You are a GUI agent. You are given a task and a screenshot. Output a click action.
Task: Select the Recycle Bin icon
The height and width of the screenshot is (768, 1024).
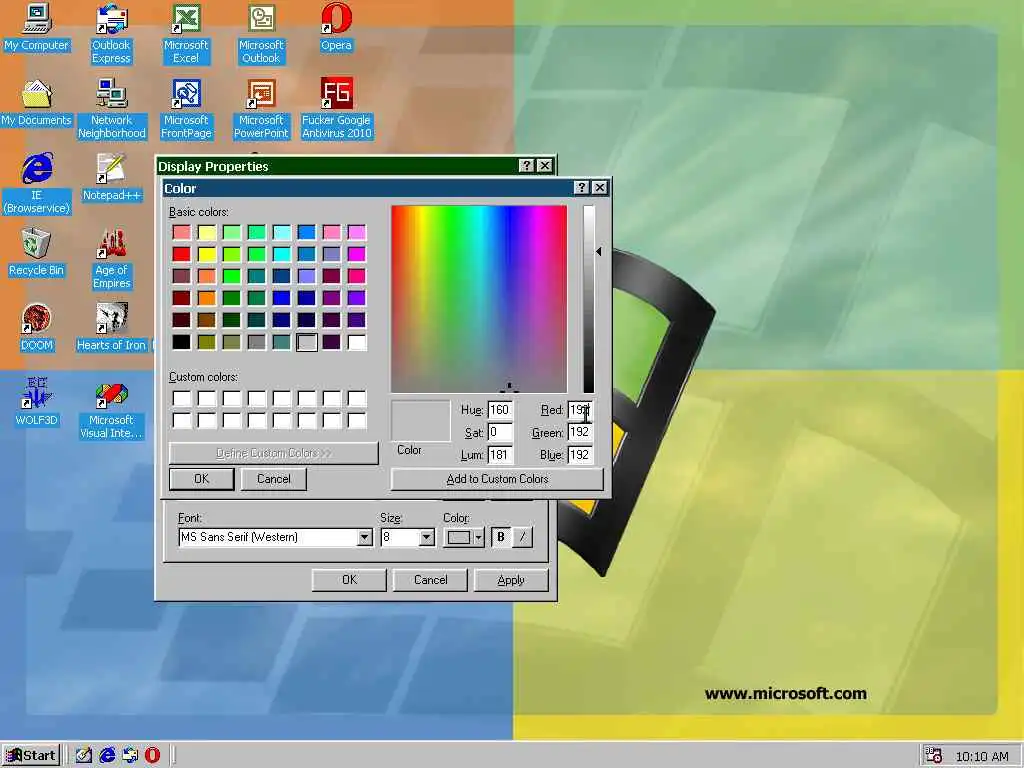[37, 253]
